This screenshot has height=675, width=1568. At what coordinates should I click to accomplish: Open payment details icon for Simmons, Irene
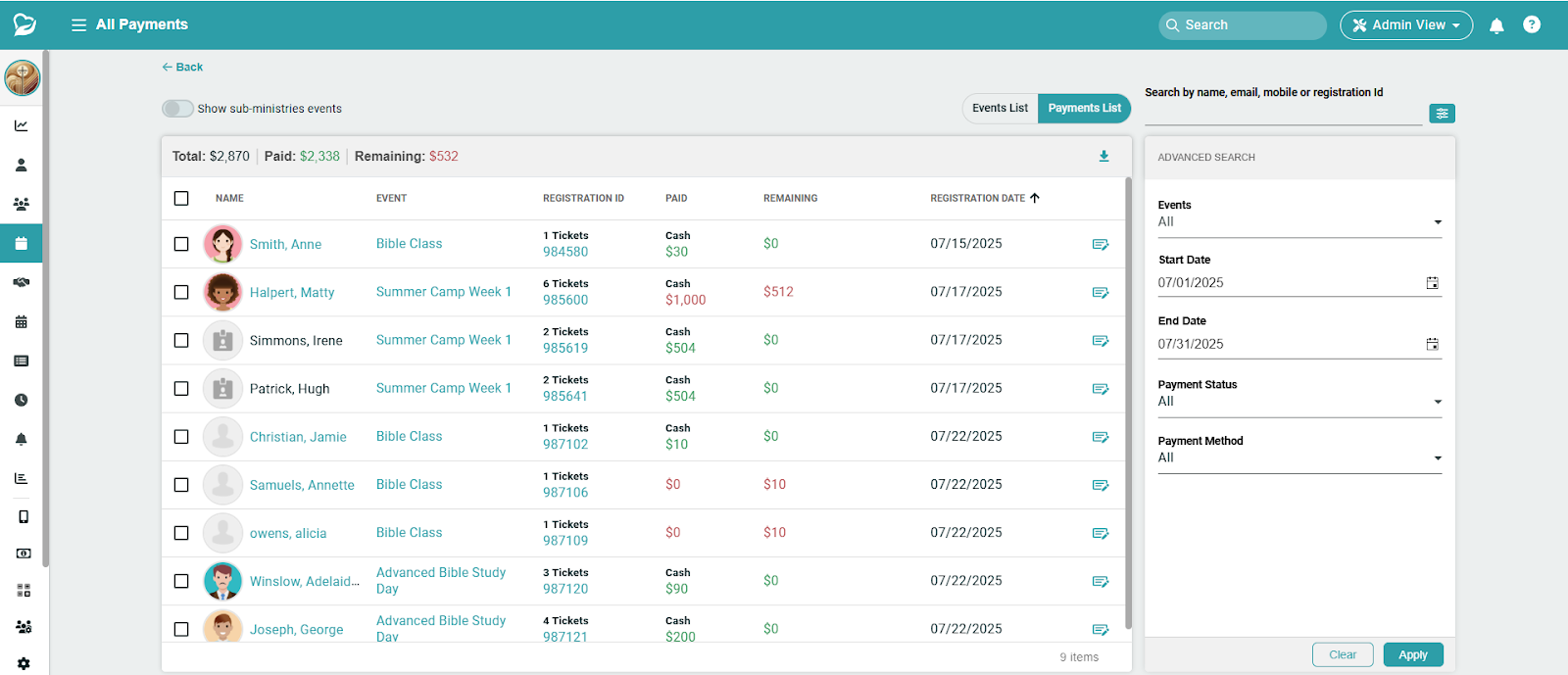pyautogui.click(x=1101, y=340)
